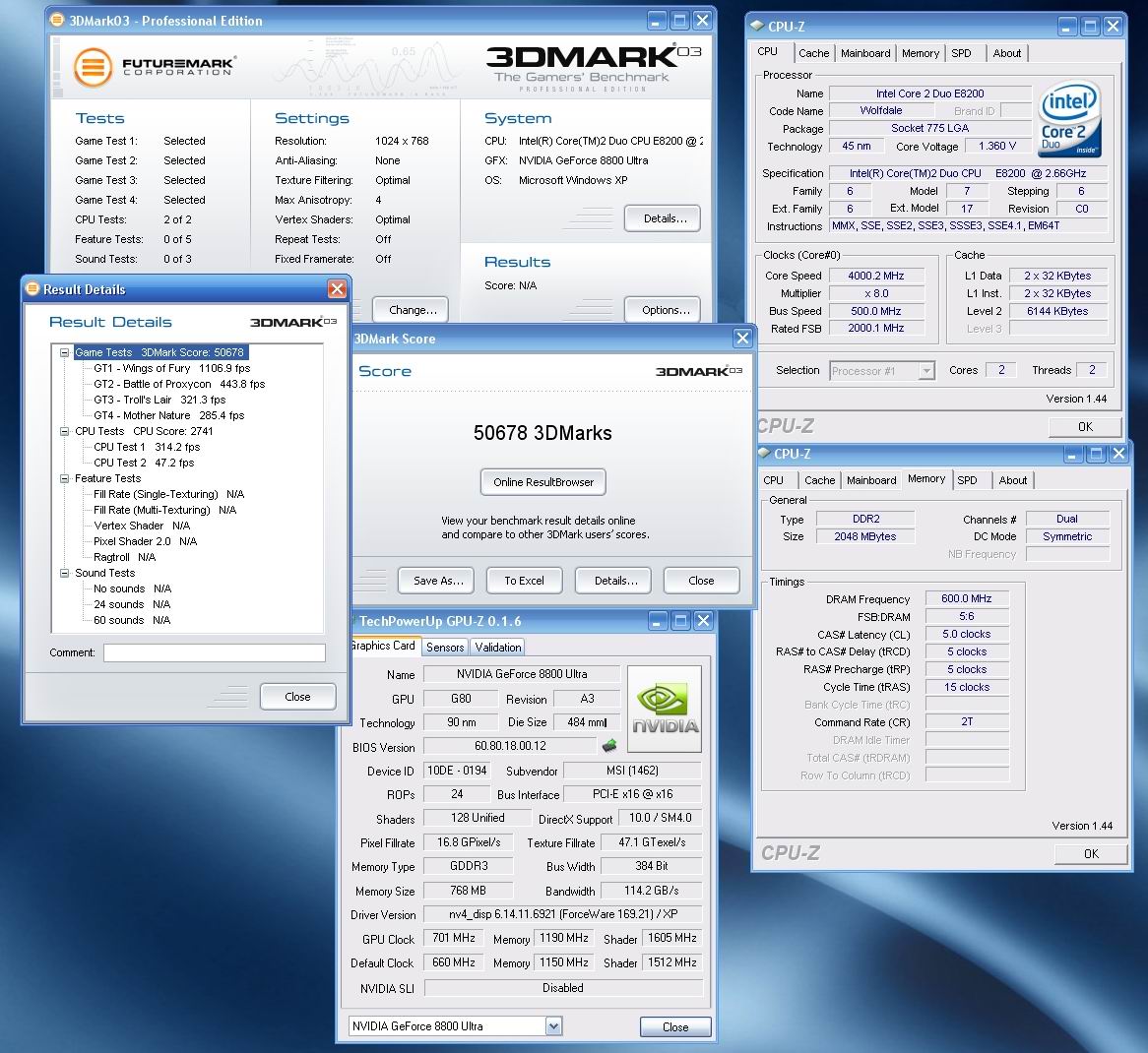Click the Online ResultBrowser button
The height and width of the screenshot is (1053, 1148).
point(543,482)
